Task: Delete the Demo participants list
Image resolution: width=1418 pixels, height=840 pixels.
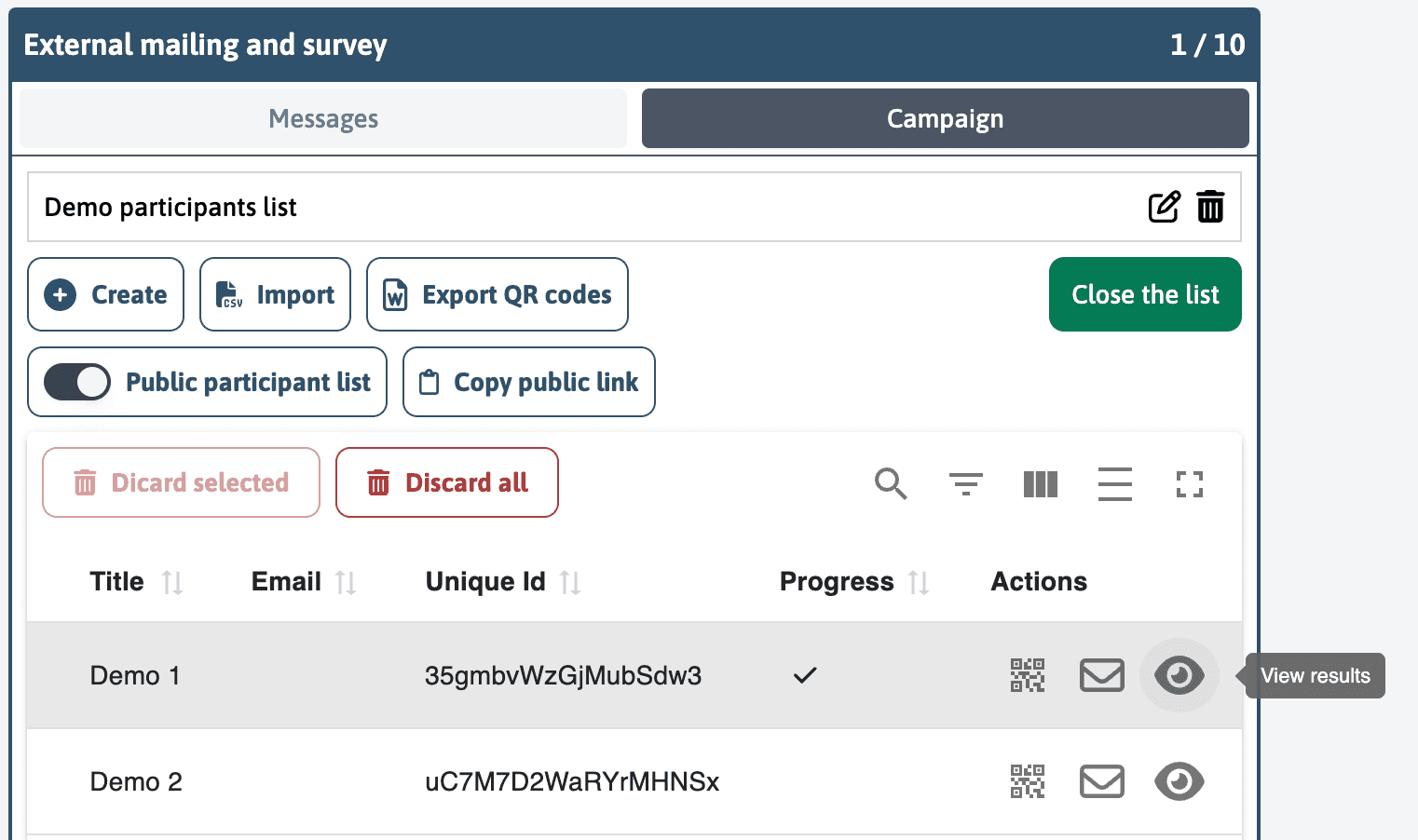Action: coord(1210,207)
